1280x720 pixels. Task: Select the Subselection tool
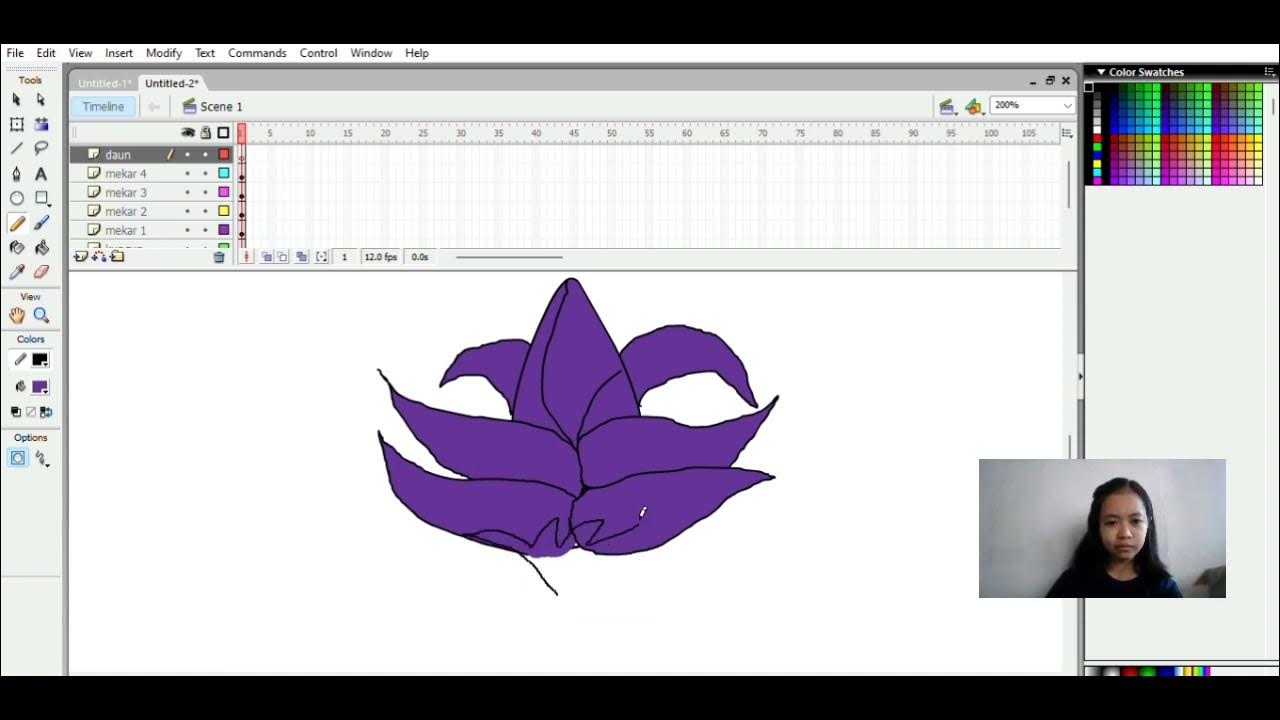pos(41,100)
